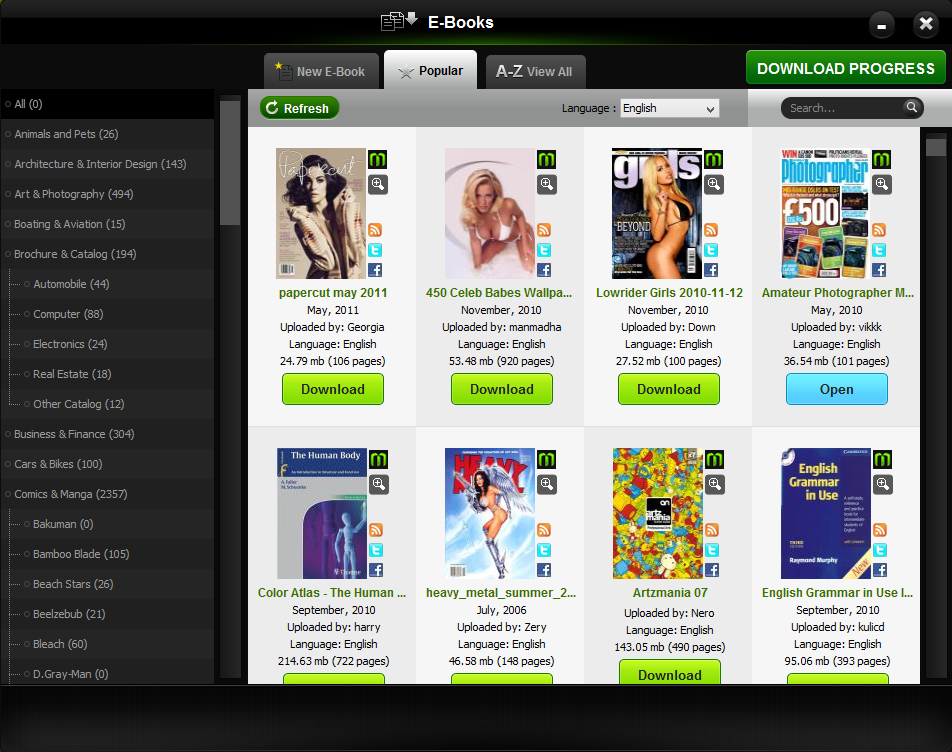Zoom the heavy_metal_summer cover

coord(547,484)
